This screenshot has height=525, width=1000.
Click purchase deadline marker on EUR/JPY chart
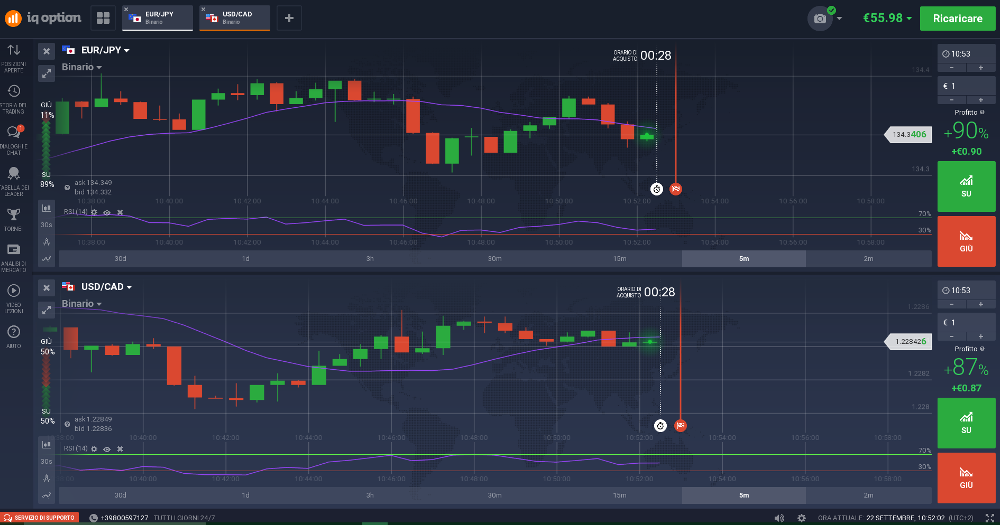click(x=656, y=189)
